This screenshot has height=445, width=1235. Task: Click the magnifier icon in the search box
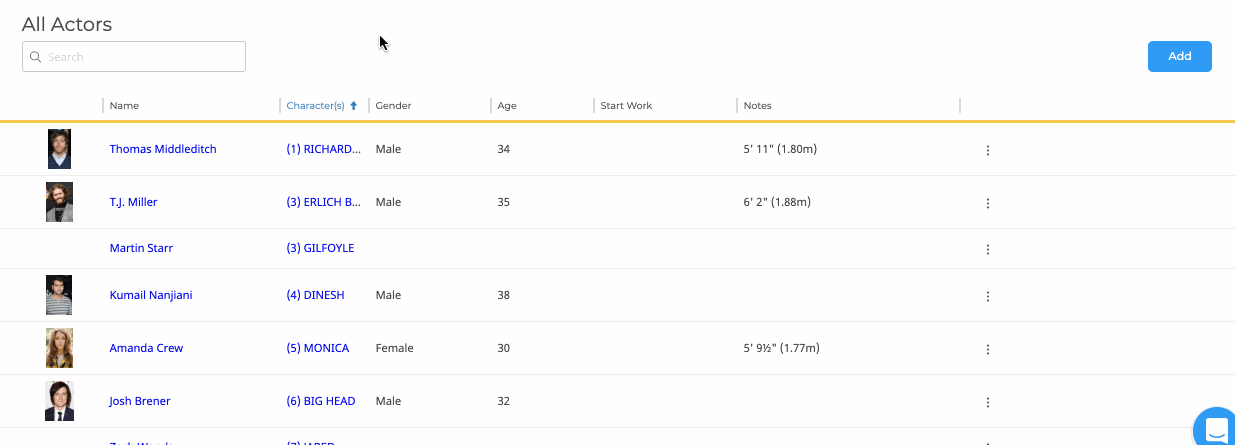(36, 57)
